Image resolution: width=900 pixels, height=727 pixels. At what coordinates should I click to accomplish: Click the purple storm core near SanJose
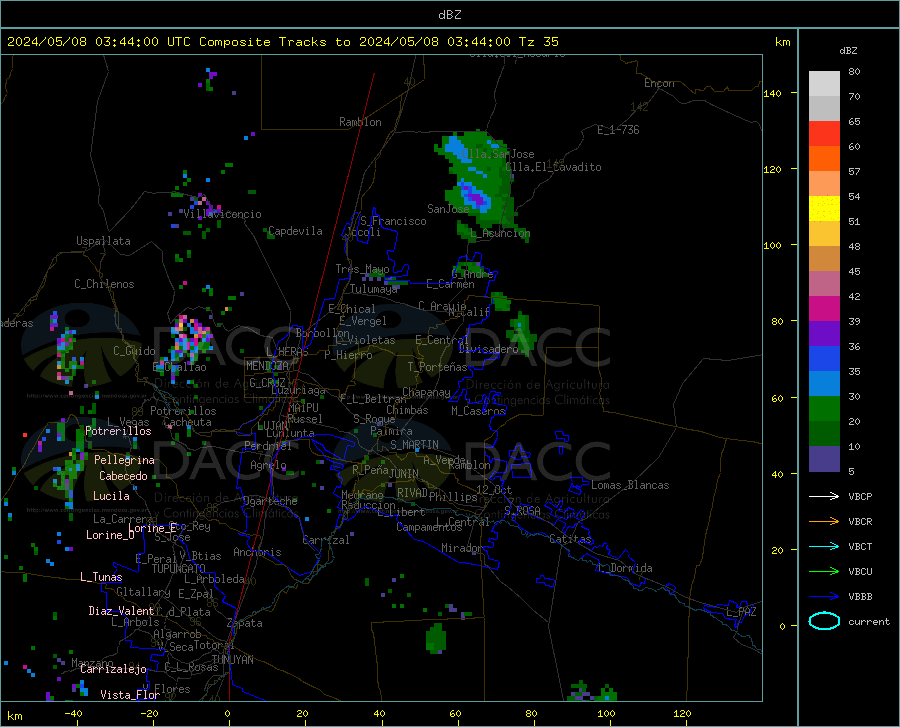476,198
